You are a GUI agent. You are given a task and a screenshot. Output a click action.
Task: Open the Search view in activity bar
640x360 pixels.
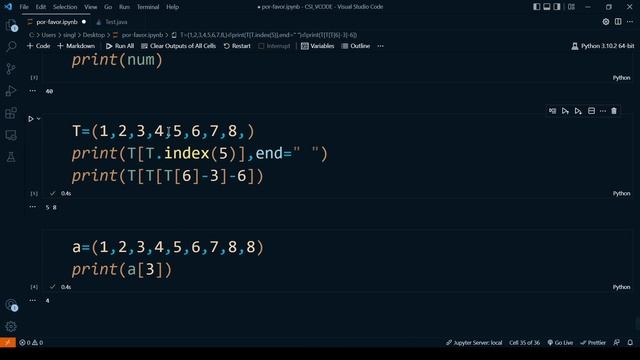point(11,46)
